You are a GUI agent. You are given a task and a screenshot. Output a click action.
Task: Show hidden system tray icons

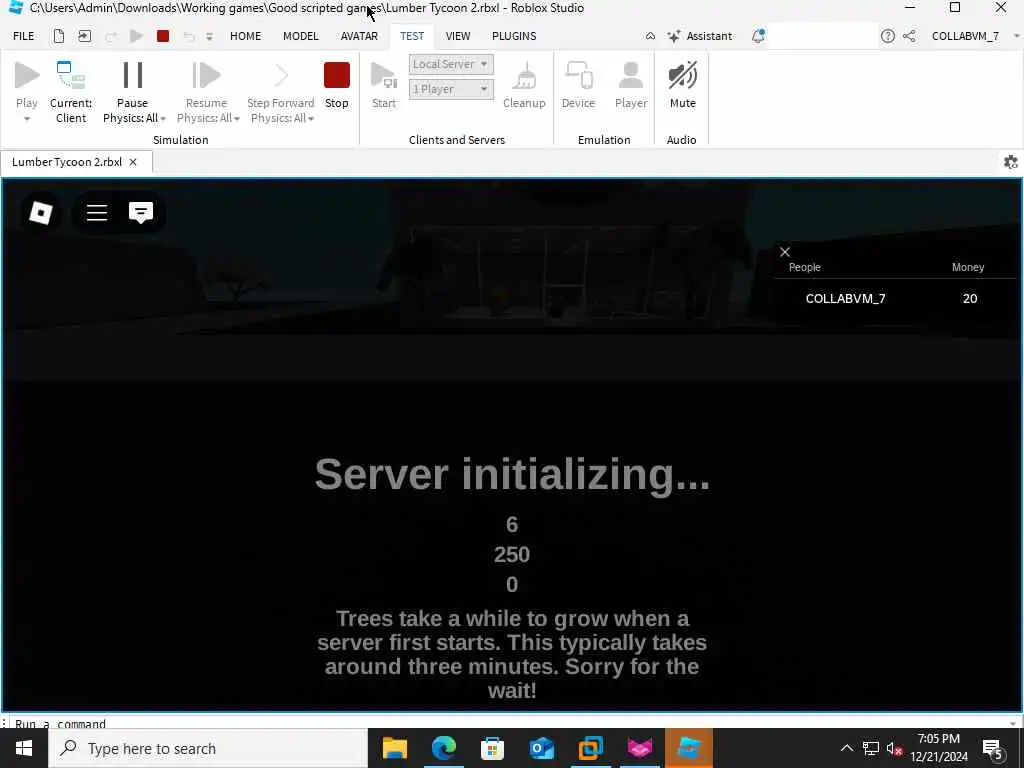tap(846, 748)
